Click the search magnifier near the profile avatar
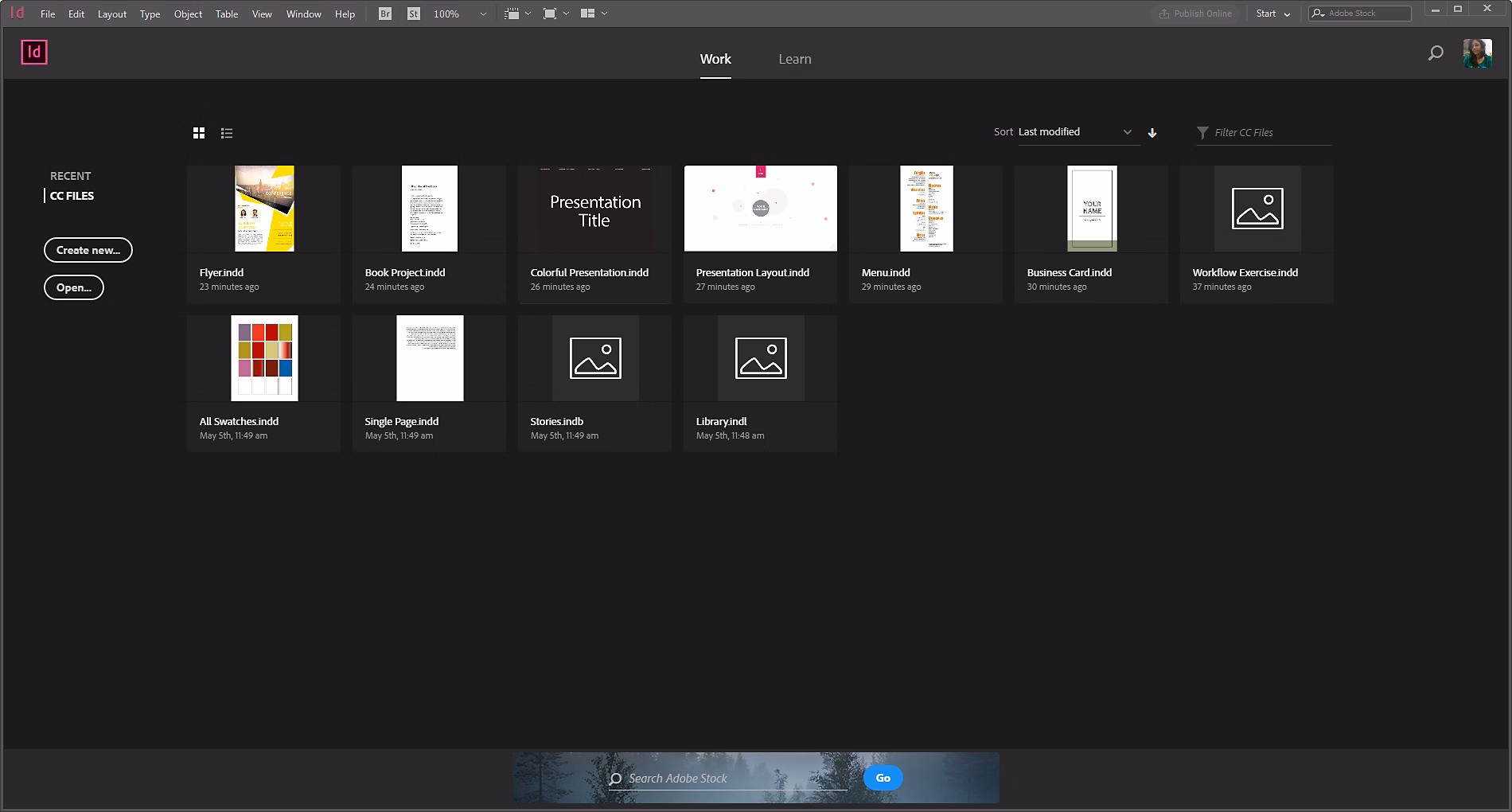The image size is (1512, 812). point(1436,53)
